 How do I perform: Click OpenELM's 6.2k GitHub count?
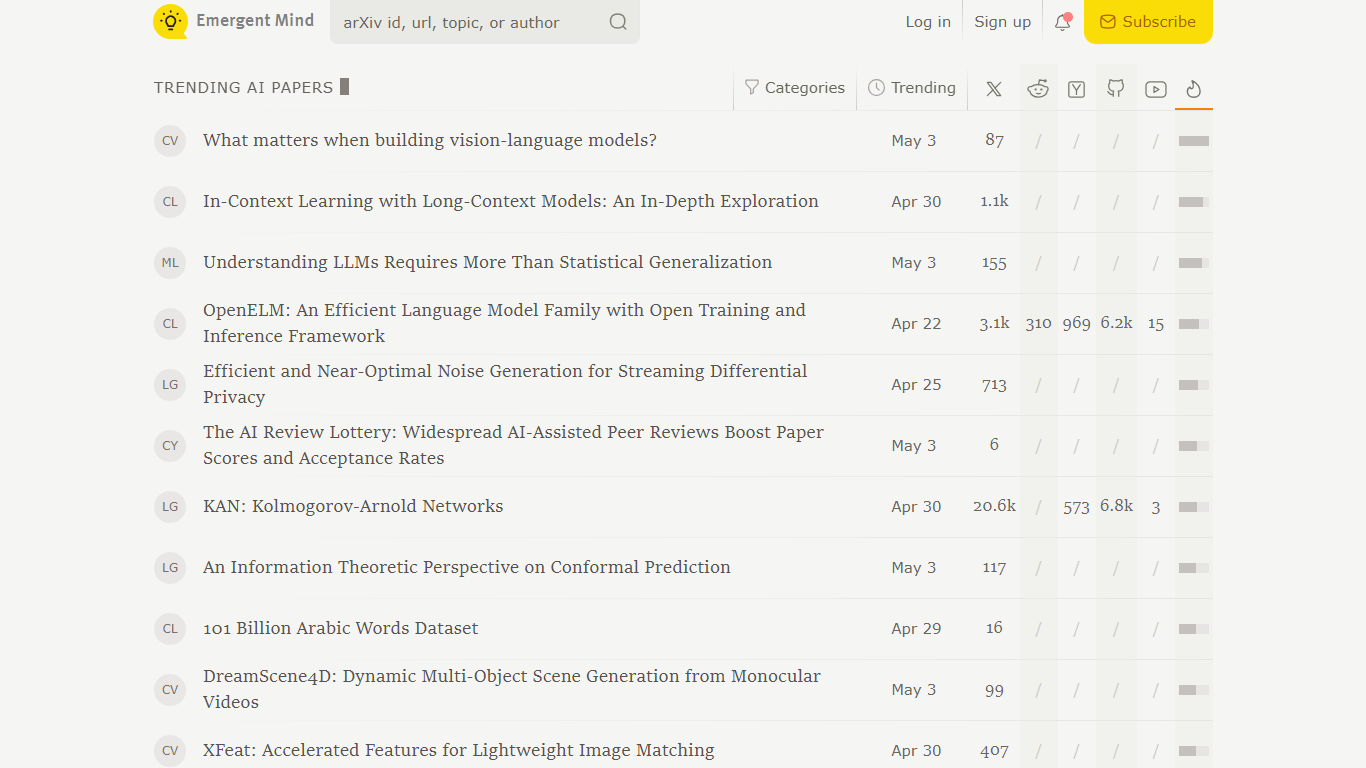pos(1116,323)
